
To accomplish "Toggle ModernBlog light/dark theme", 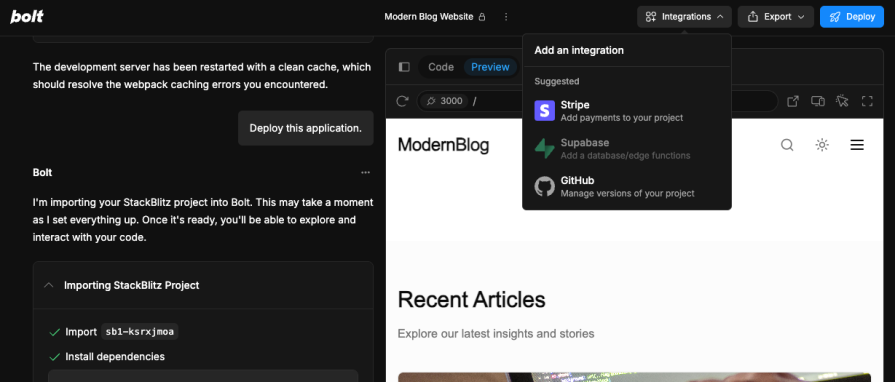I will point(822,145).
